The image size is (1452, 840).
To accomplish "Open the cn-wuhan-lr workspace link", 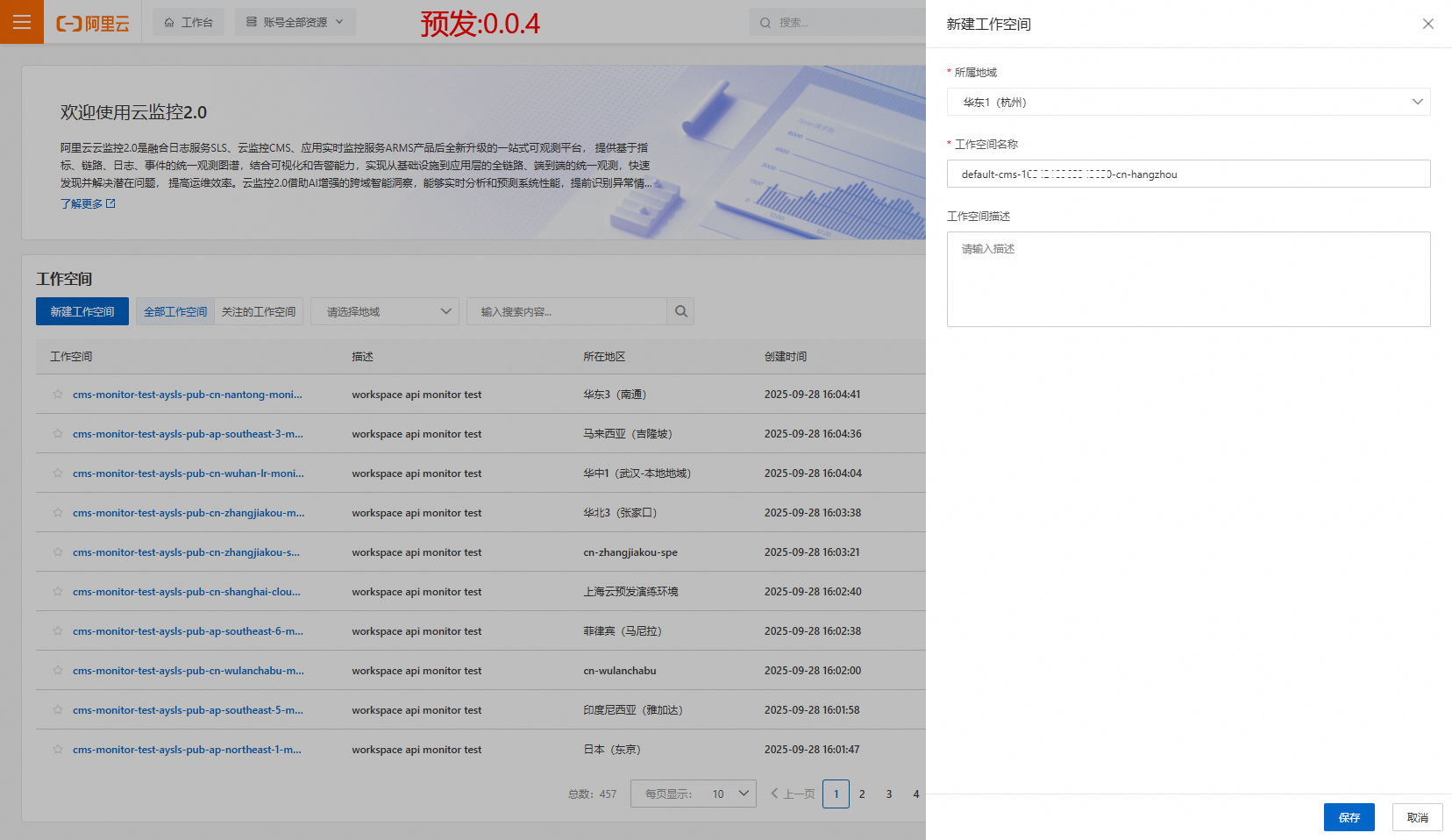I will [x=189, y=473].
